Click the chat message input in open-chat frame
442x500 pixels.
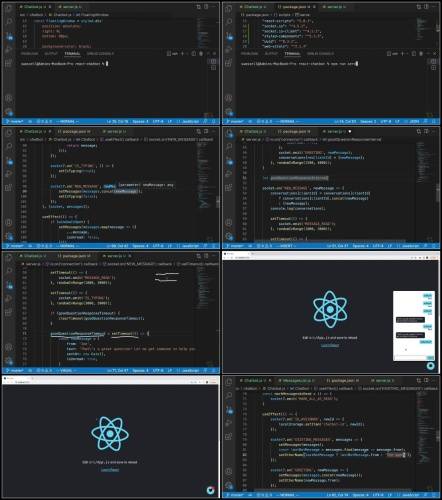[x=410, y=358]
